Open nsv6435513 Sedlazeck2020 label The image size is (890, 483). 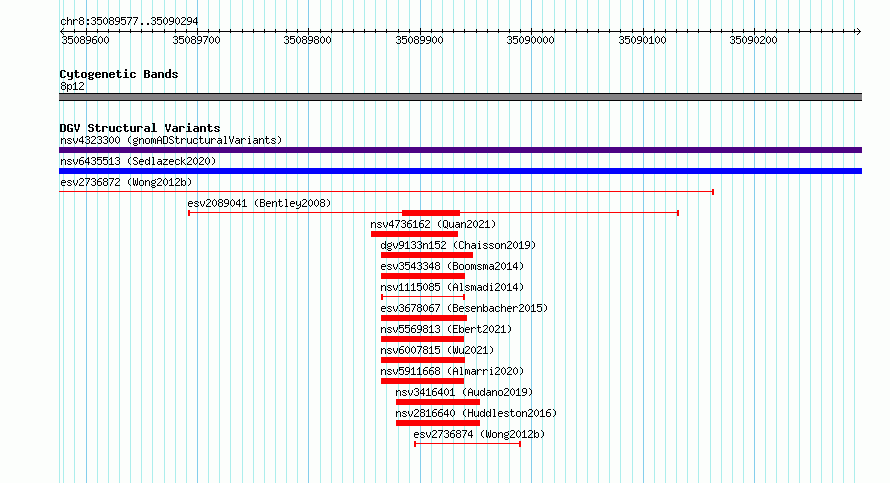pyautogui.click(x=138, y=161)
